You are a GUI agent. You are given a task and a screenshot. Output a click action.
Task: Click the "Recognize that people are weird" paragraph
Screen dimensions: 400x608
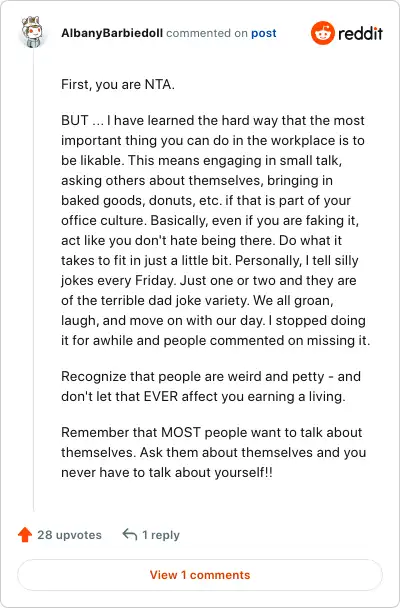pyautogui.click(x=211, y=386)
